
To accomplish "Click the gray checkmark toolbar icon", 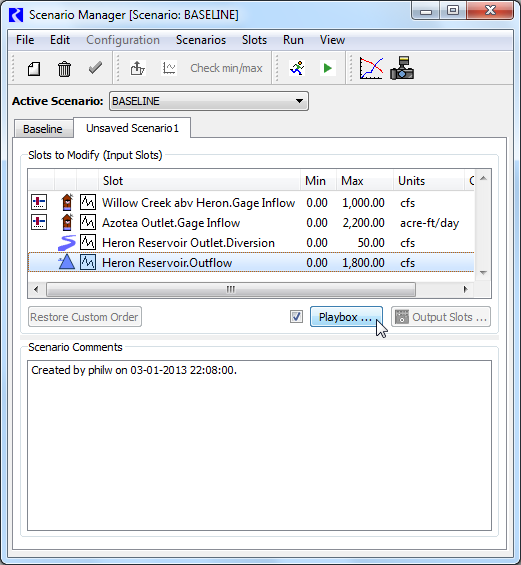I will tap(95, 68).
